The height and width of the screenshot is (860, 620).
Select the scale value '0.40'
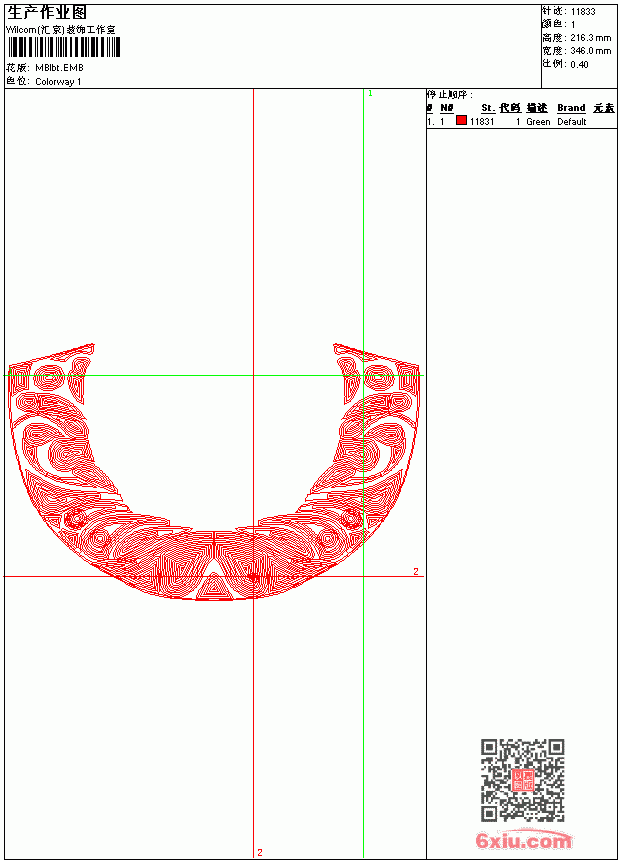pyautogui.click(x=579, y=65)
